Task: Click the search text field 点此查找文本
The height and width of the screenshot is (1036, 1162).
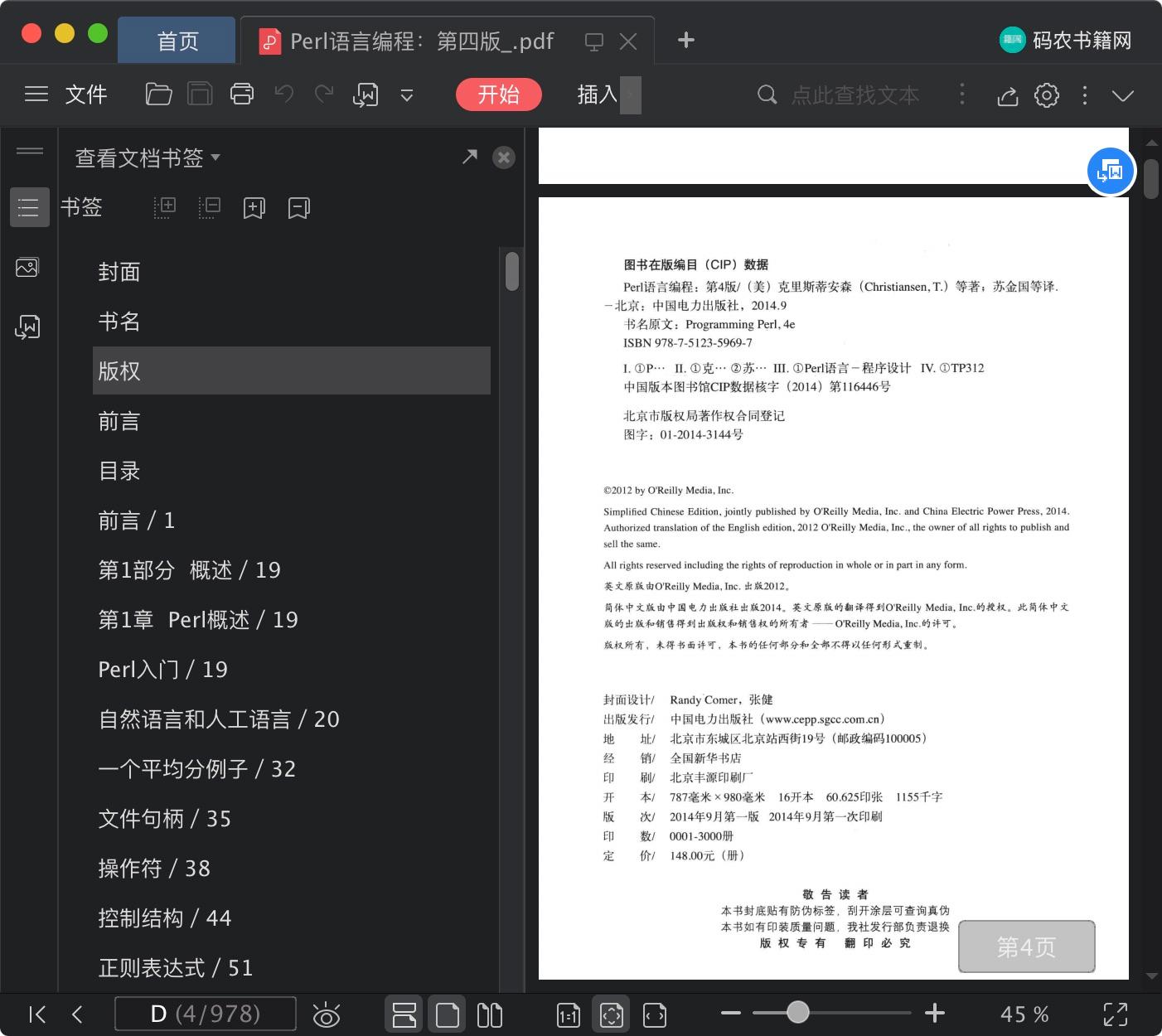Action: click(x=855, y=95)
